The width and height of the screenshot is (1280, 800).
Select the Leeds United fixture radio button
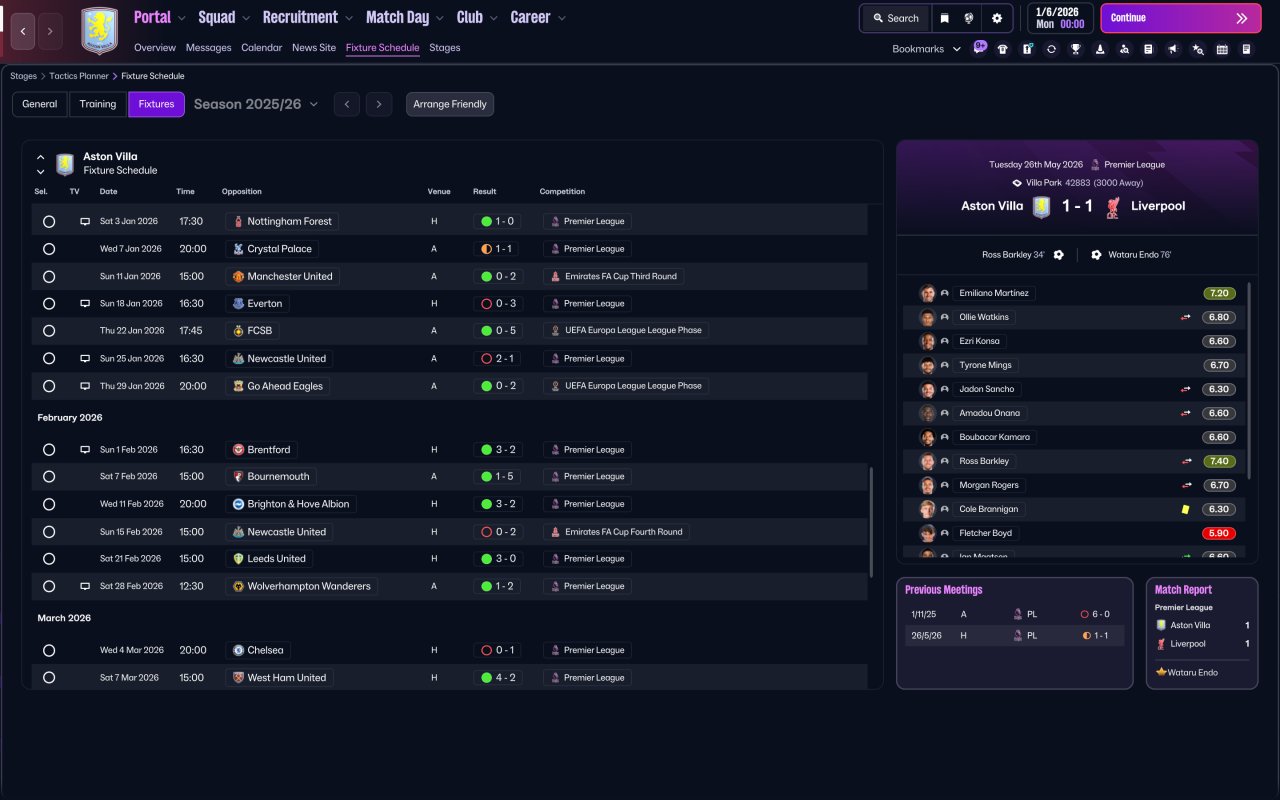click(x=49, y=559)
